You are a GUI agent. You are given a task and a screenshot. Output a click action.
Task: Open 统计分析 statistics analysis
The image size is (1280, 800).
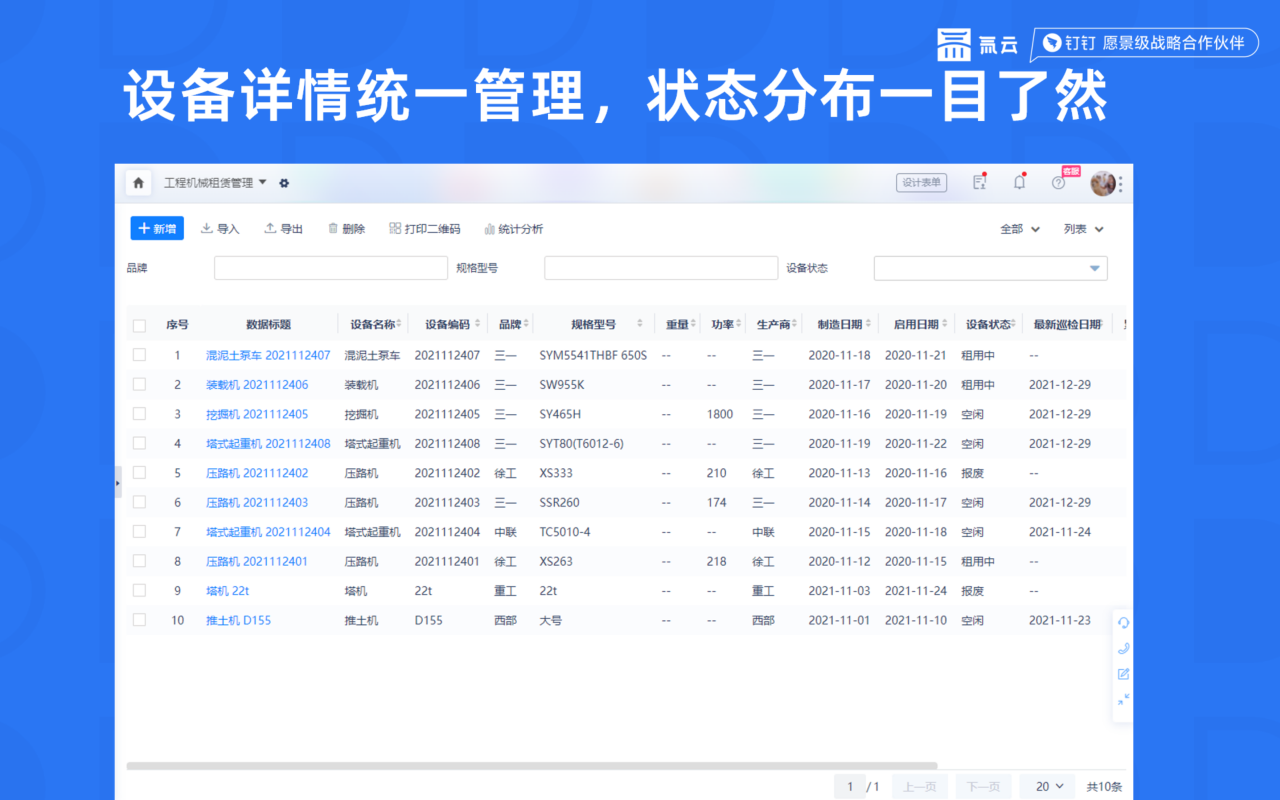(513, 229)
